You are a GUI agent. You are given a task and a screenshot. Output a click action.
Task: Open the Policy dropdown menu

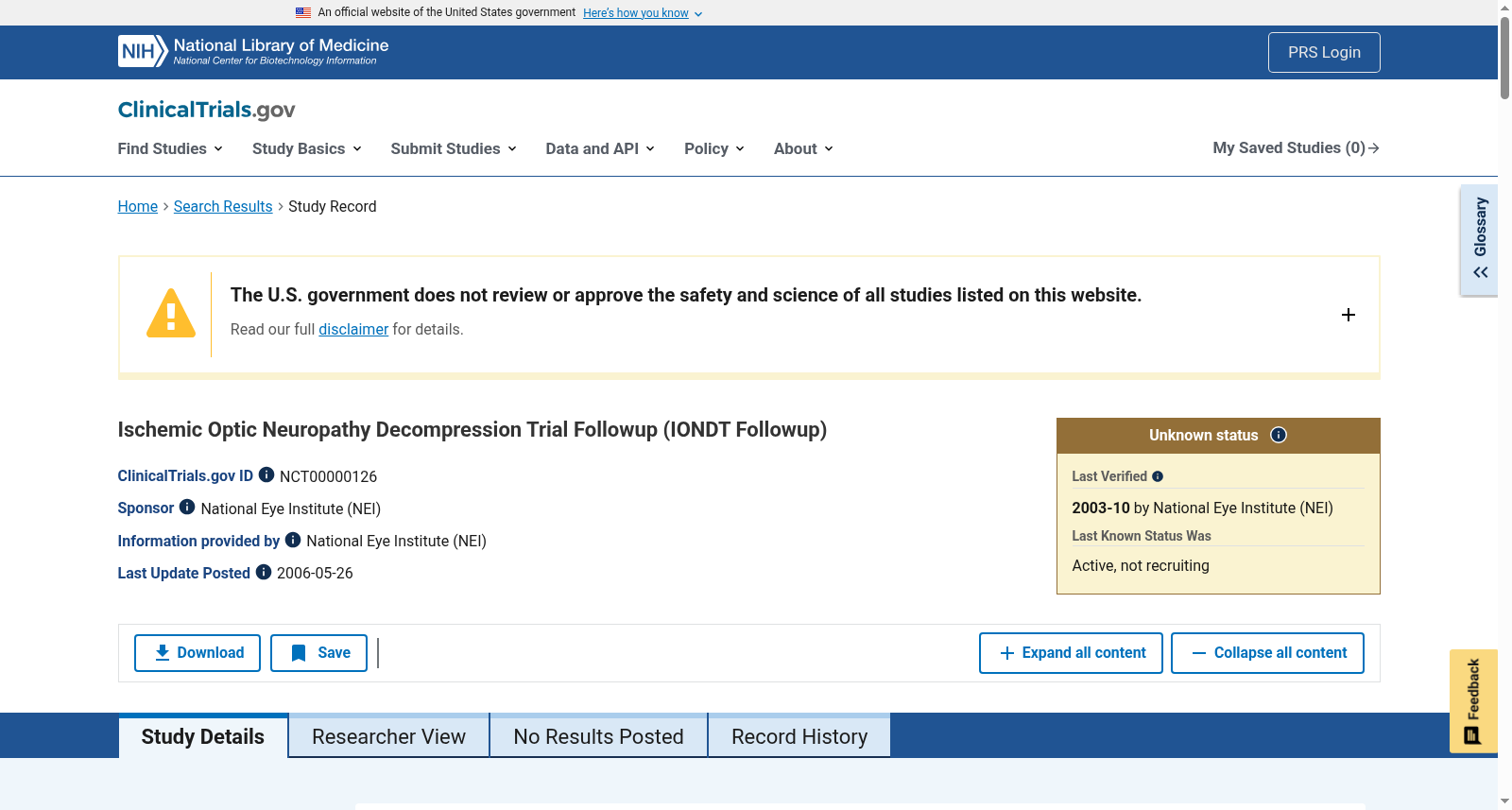714,148
